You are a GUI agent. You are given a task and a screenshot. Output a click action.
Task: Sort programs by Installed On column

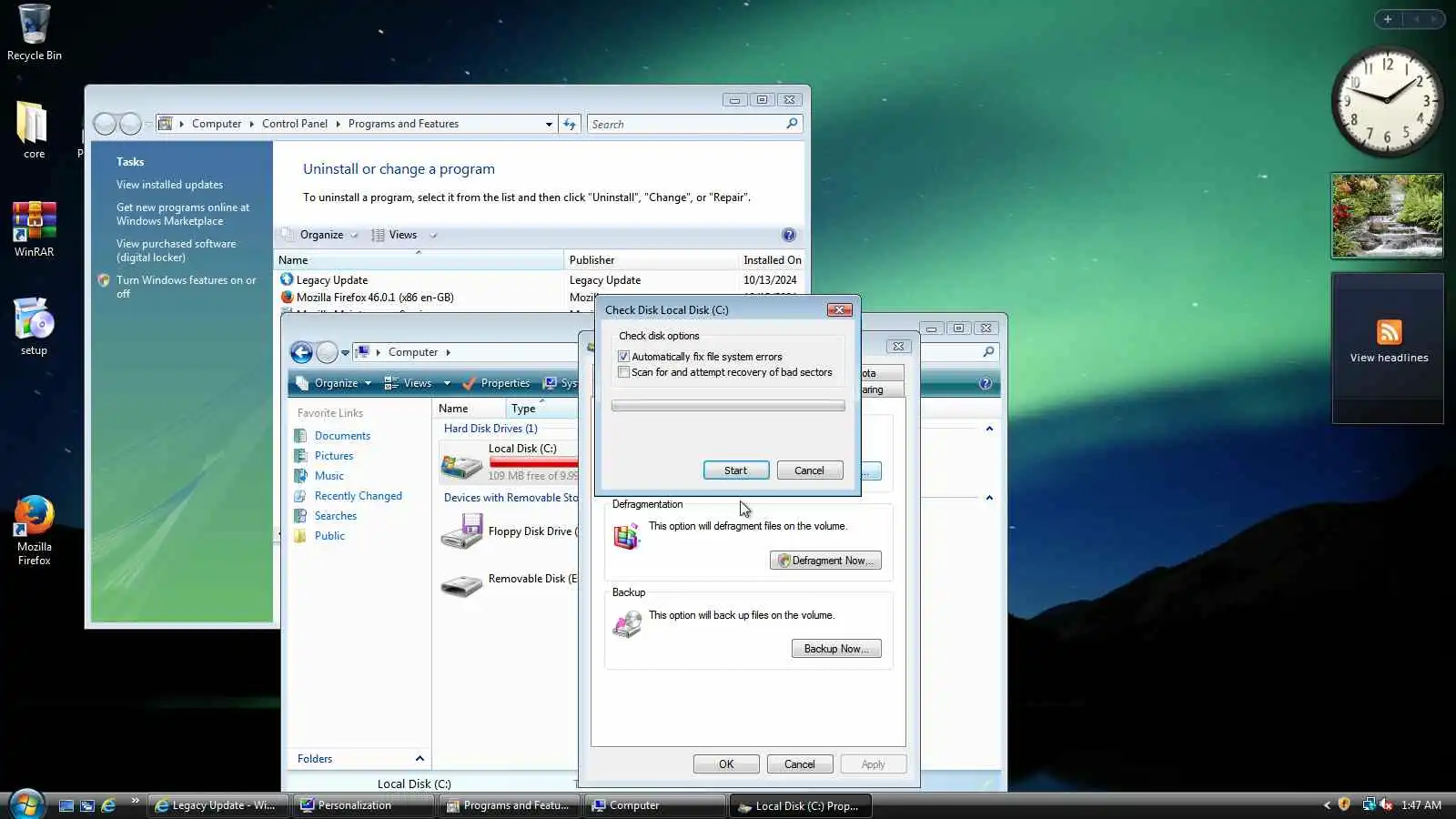coord(772,260)
